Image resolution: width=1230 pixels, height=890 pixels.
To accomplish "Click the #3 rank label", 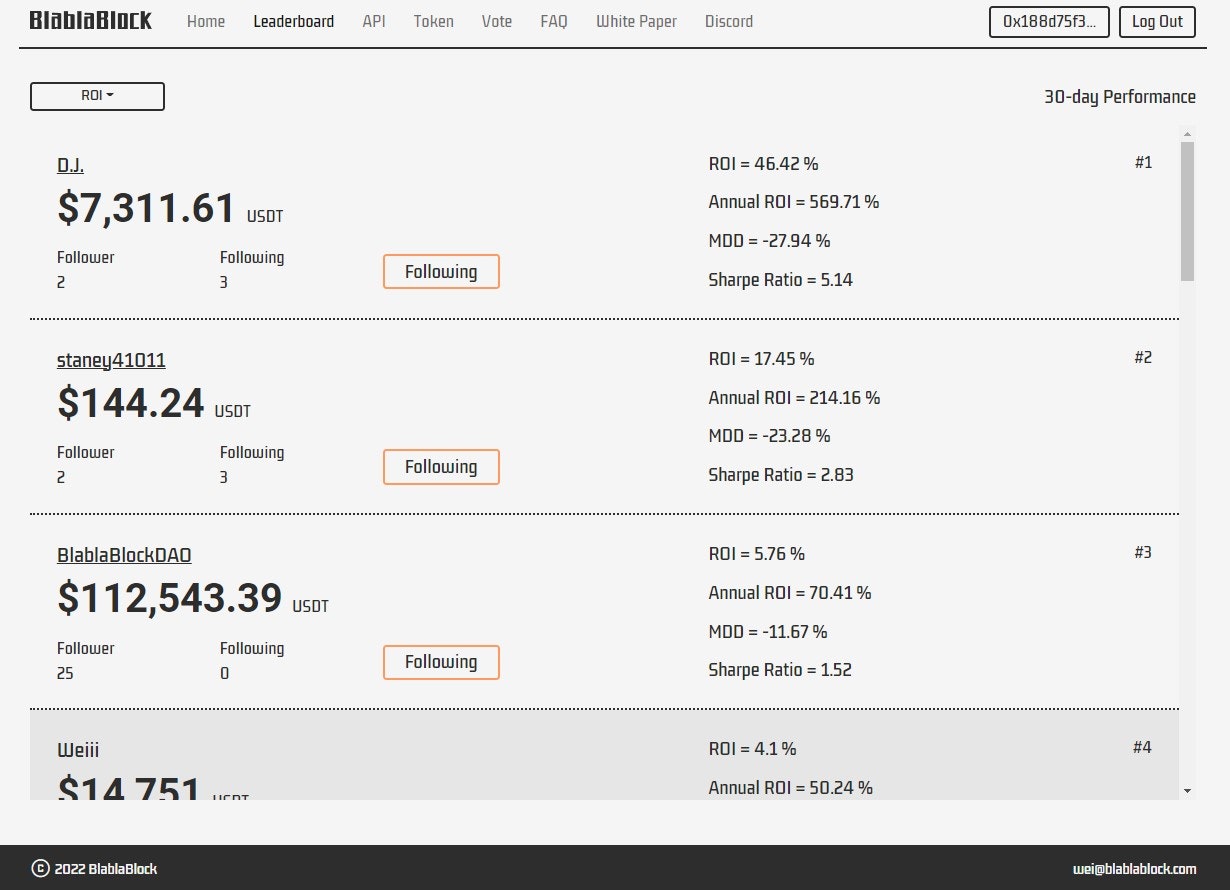I will click(x=1143, y=552).
